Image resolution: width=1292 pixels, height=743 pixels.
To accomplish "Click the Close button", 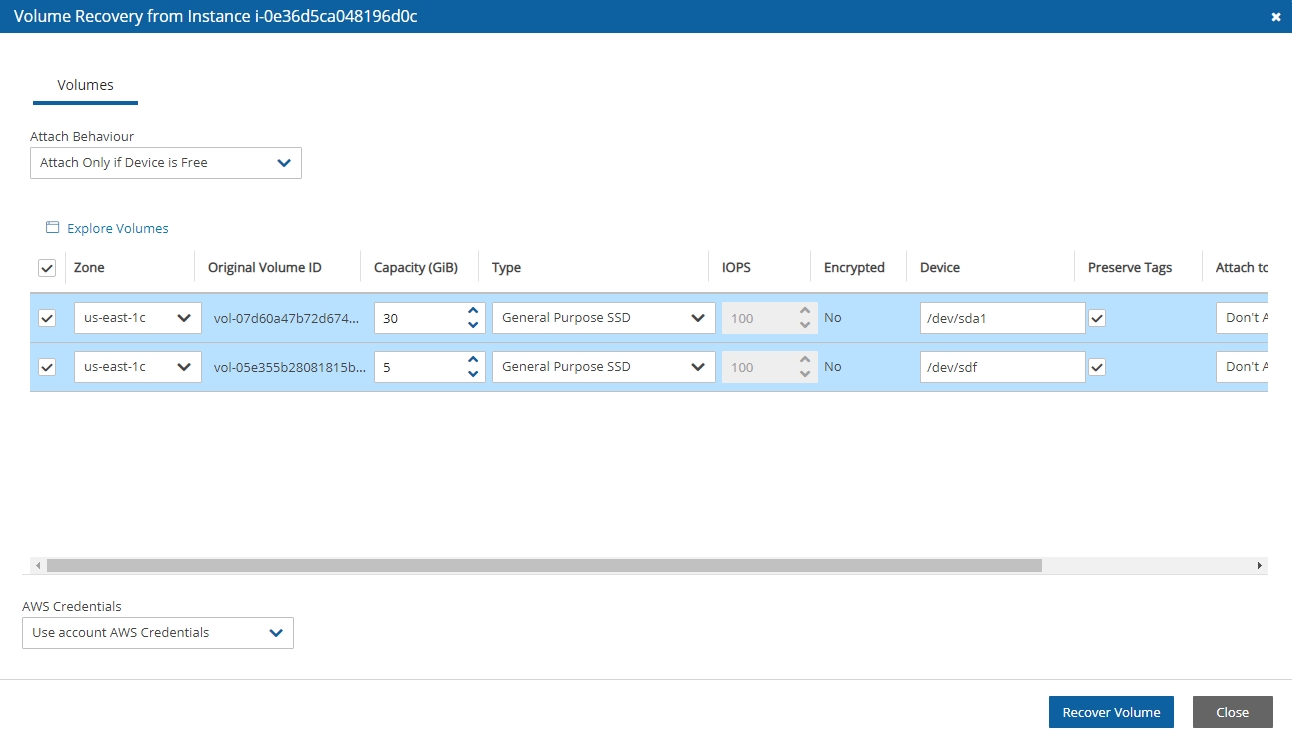I will (x=1232, y=712).
